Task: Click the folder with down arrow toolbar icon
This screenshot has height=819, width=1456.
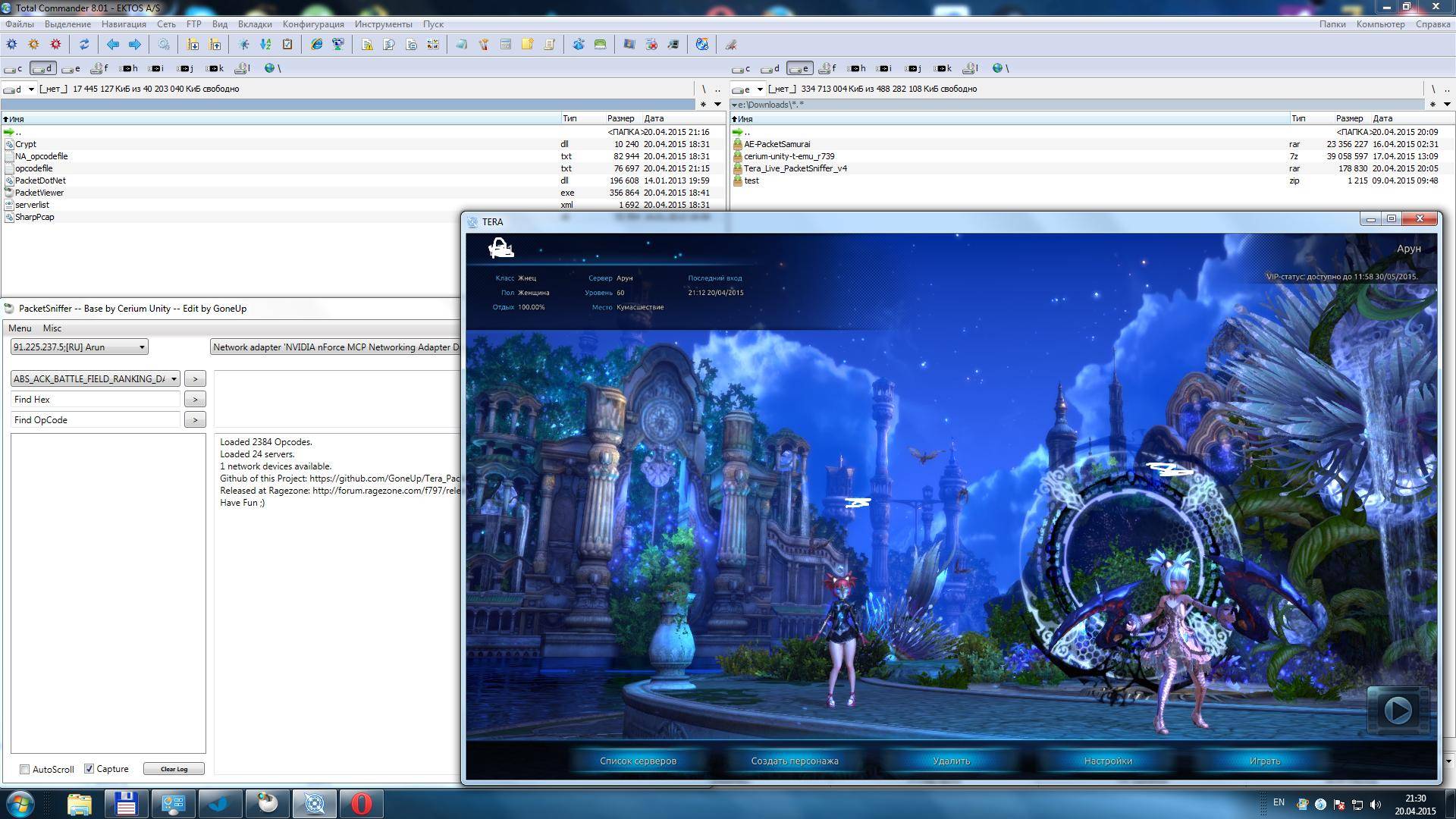Action: coord(193,45)
